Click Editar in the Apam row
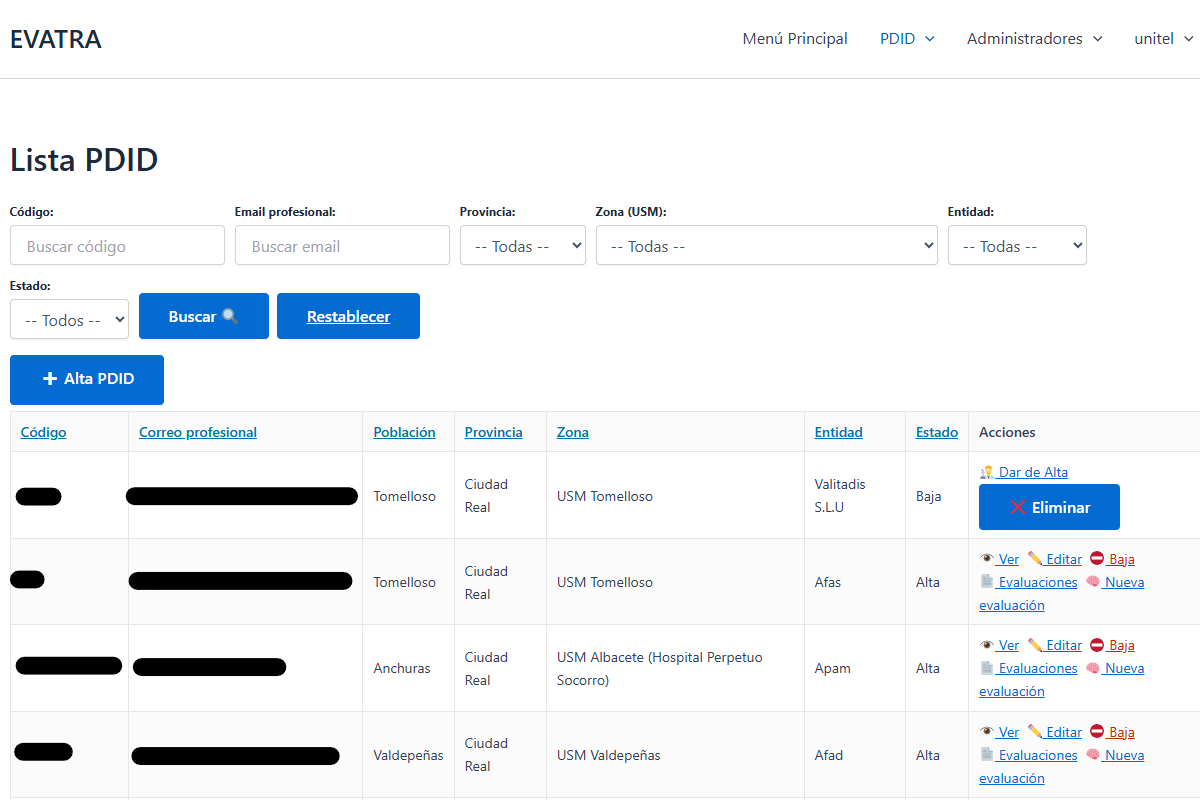1200x800 pixels. [x=1054, y=645]
